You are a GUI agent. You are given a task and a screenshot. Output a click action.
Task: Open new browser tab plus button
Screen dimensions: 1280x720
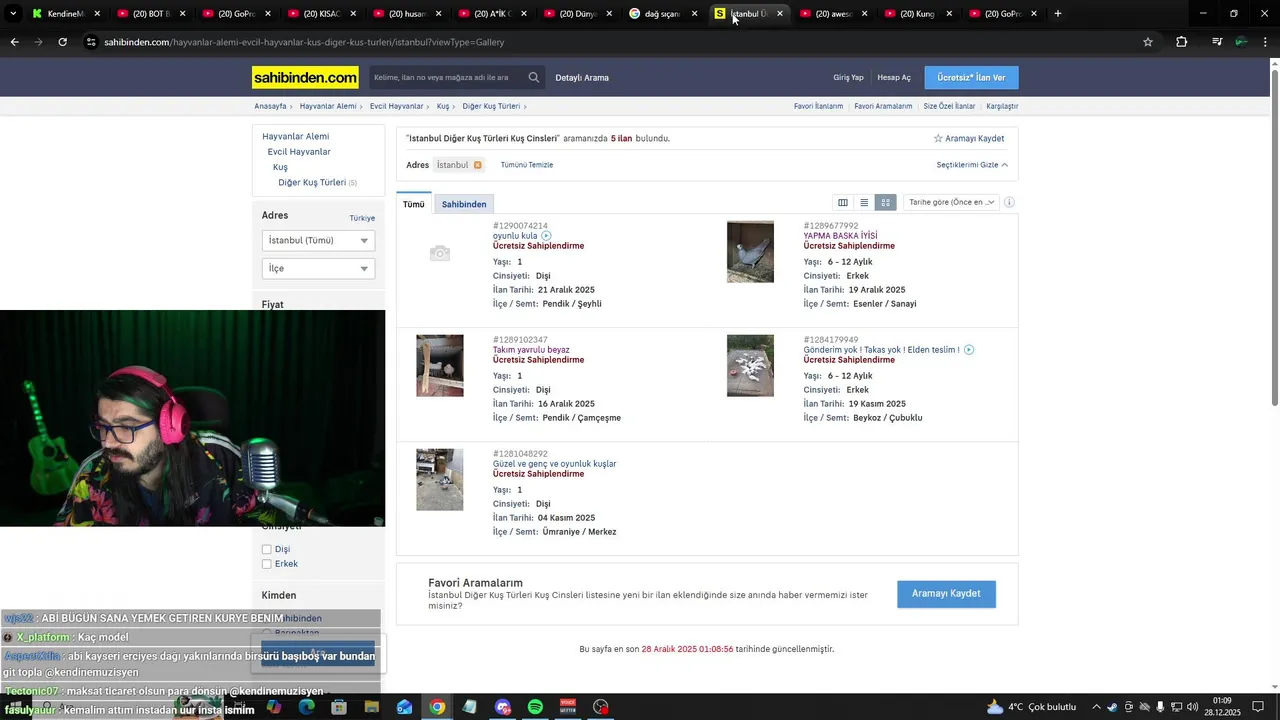point(1058,13)
